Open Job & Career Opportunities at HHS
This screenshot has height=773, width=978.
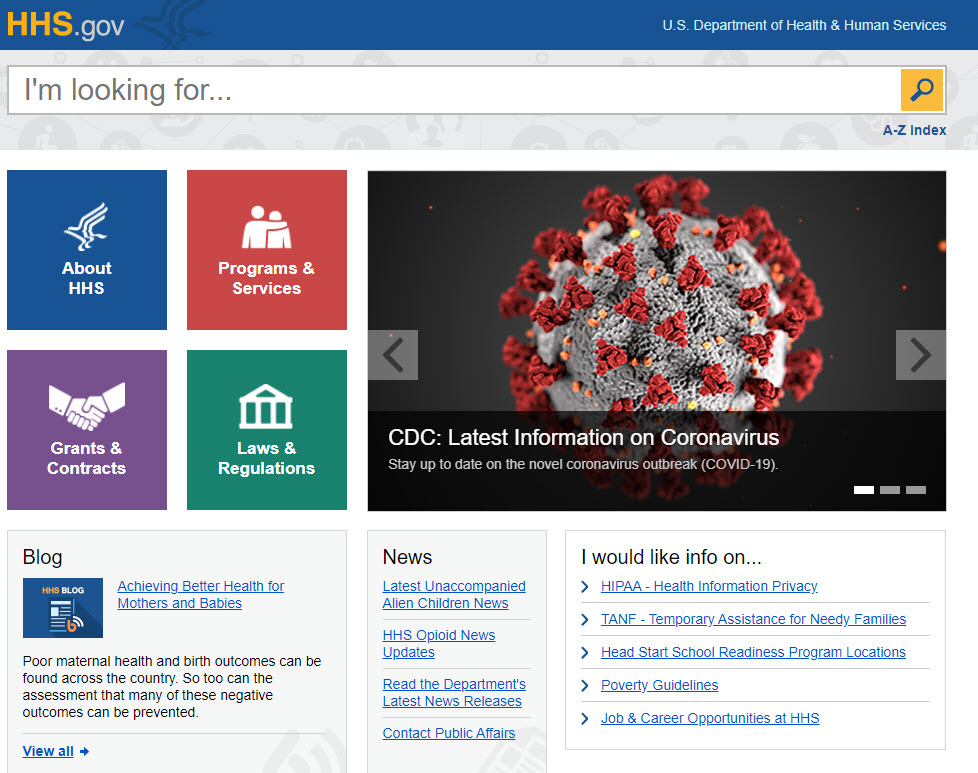709,718
